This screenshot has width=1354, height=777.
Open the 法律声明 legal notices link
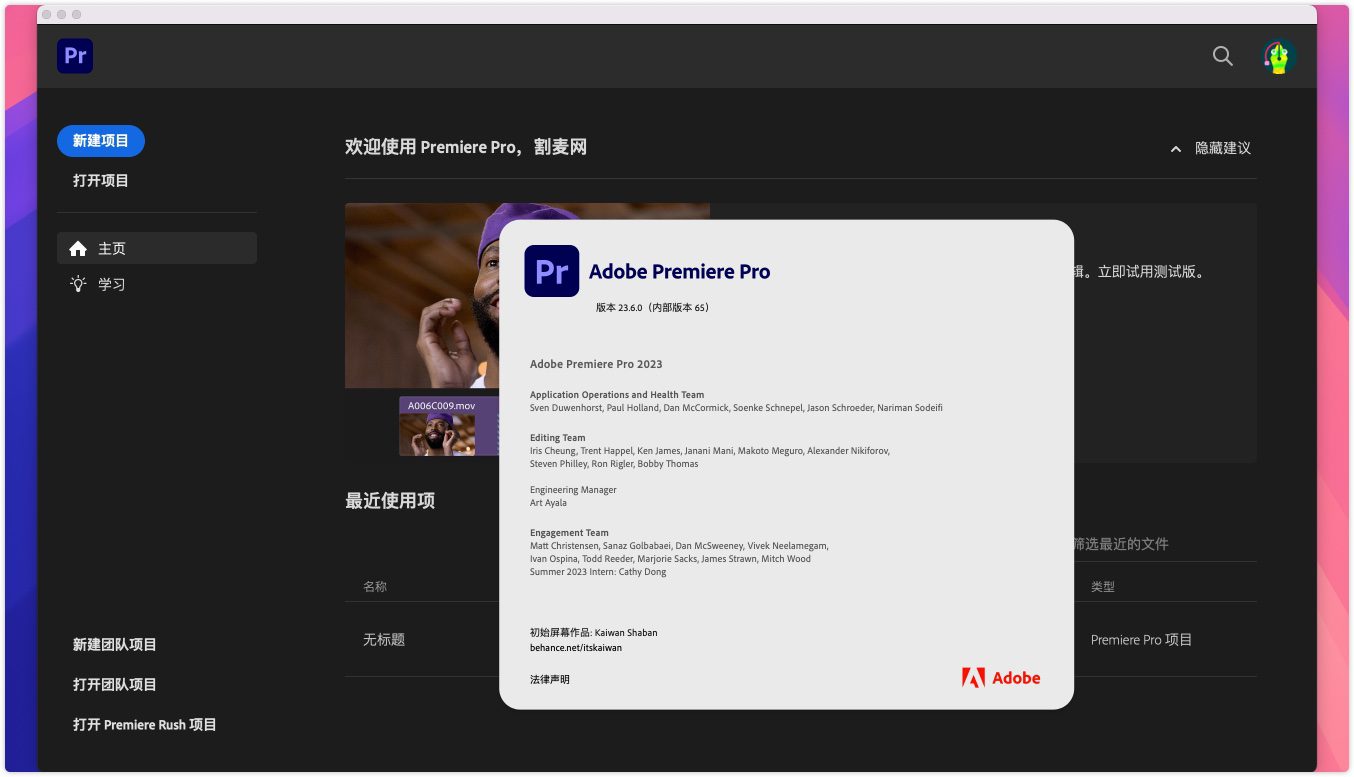550,680
